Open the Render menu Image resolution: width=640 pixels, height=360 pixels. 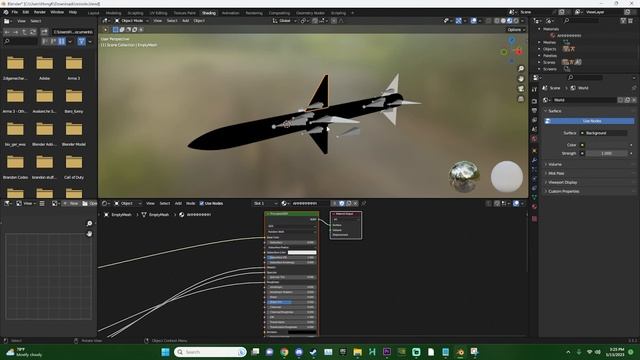pos(40,12)
